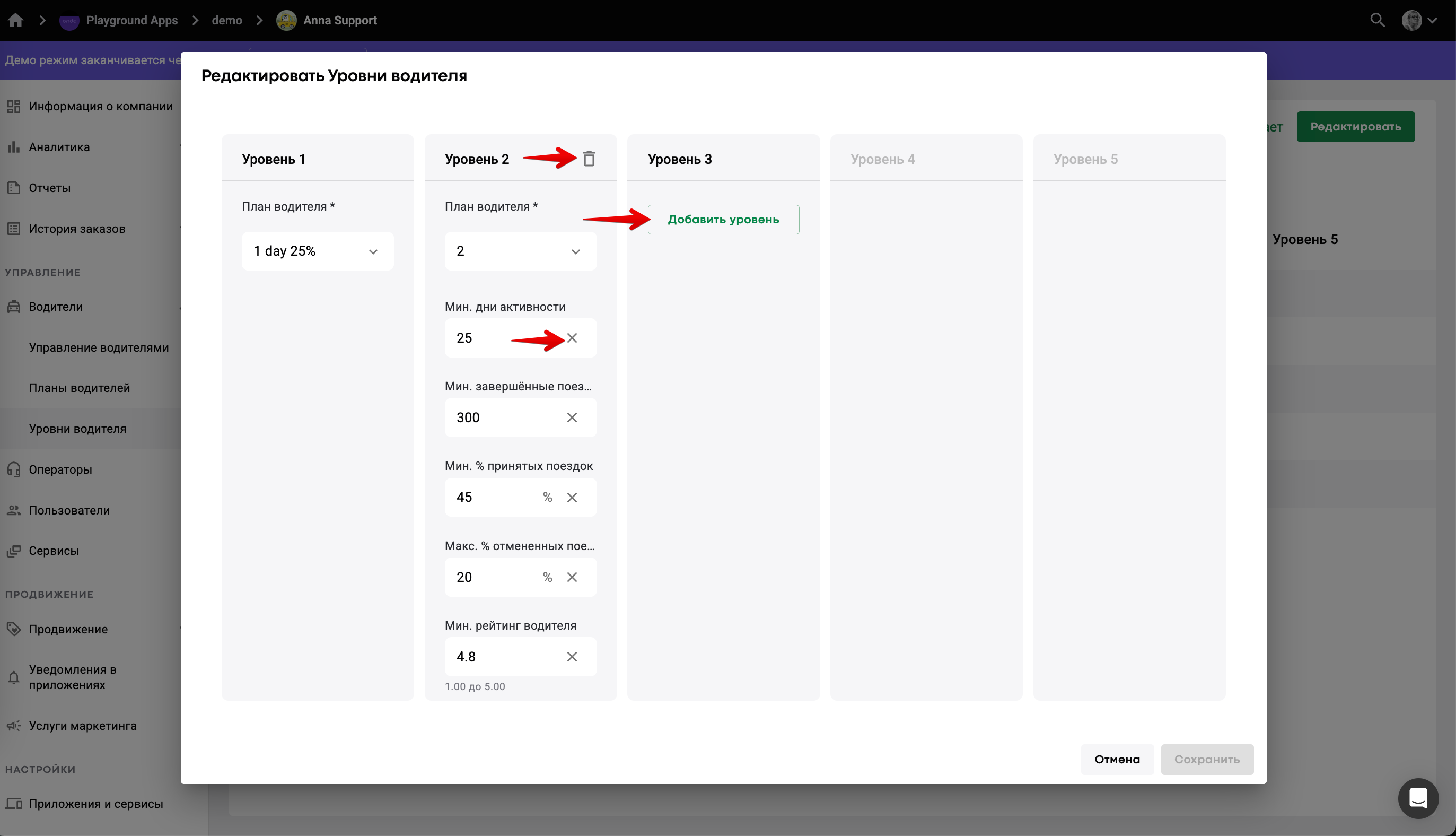Clear the min driver rating 4.8
This screenshot has height=836, width=1456.
(572, 657)
